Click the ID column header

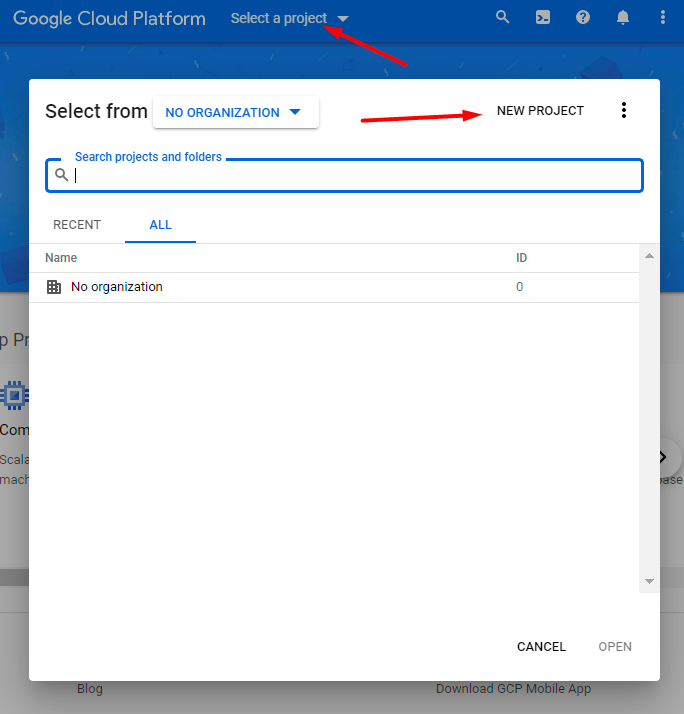[521, 258]
